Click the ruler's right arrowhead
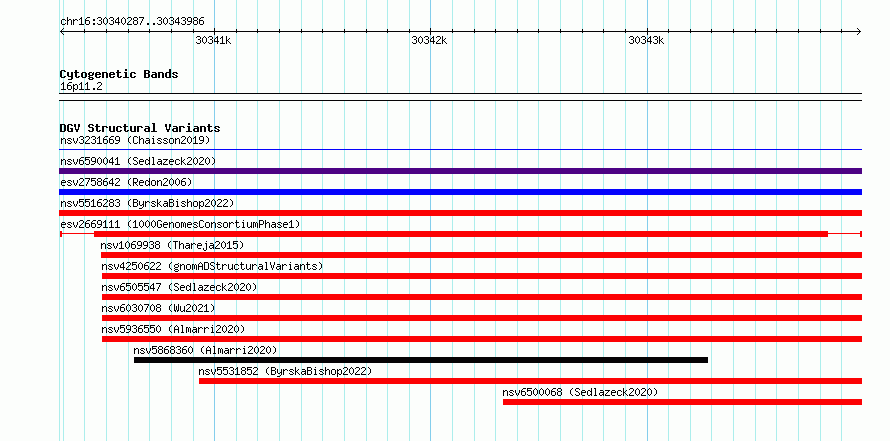 pyautogui.click(x=859, y=31)
